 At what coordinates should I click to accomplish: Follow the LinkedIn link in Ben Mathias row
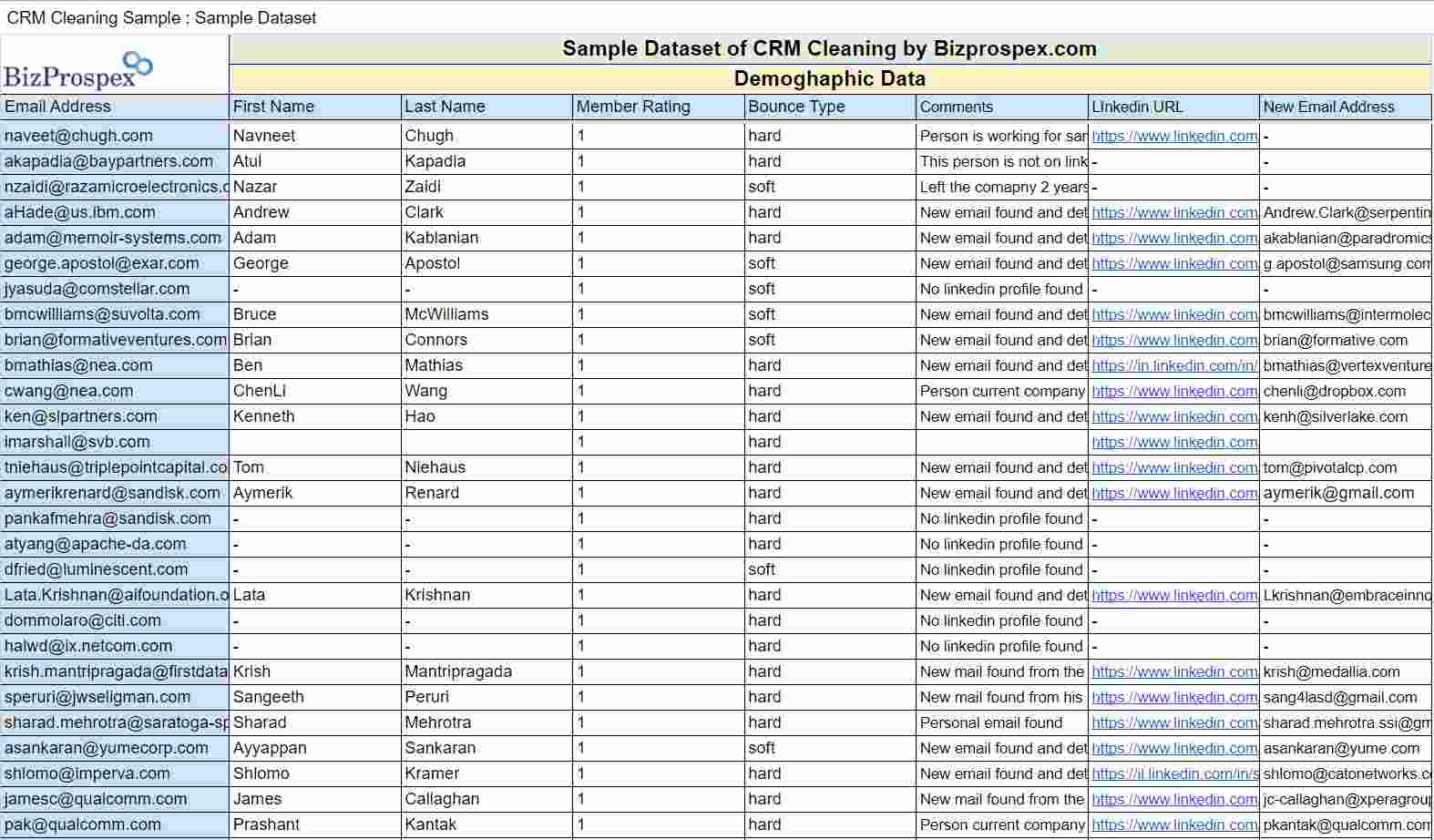[x=1173, y=365]
